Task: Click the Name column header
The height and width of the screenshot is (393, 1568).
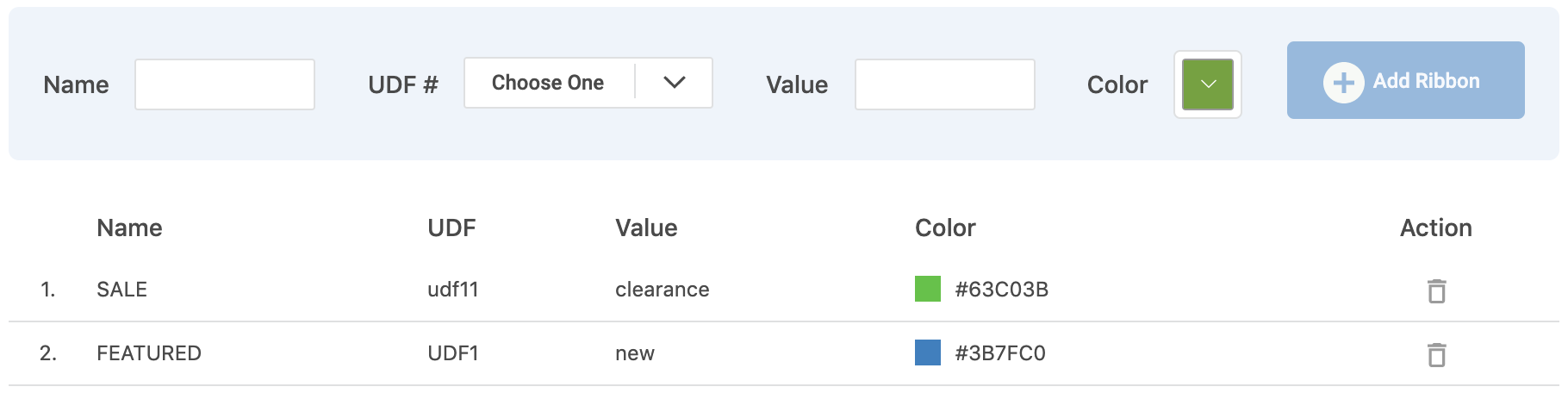Action: point(129,228)
